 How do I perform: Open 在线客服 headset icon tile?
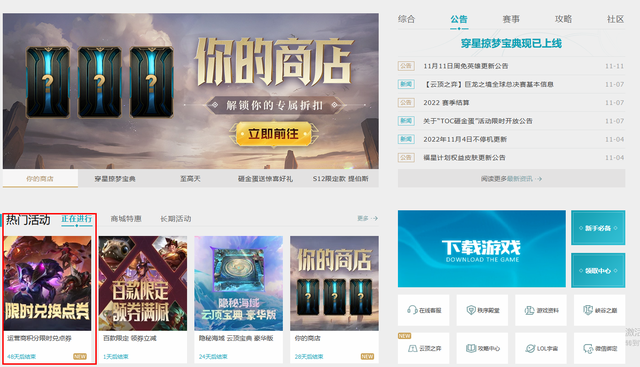[x=423, y=310]
